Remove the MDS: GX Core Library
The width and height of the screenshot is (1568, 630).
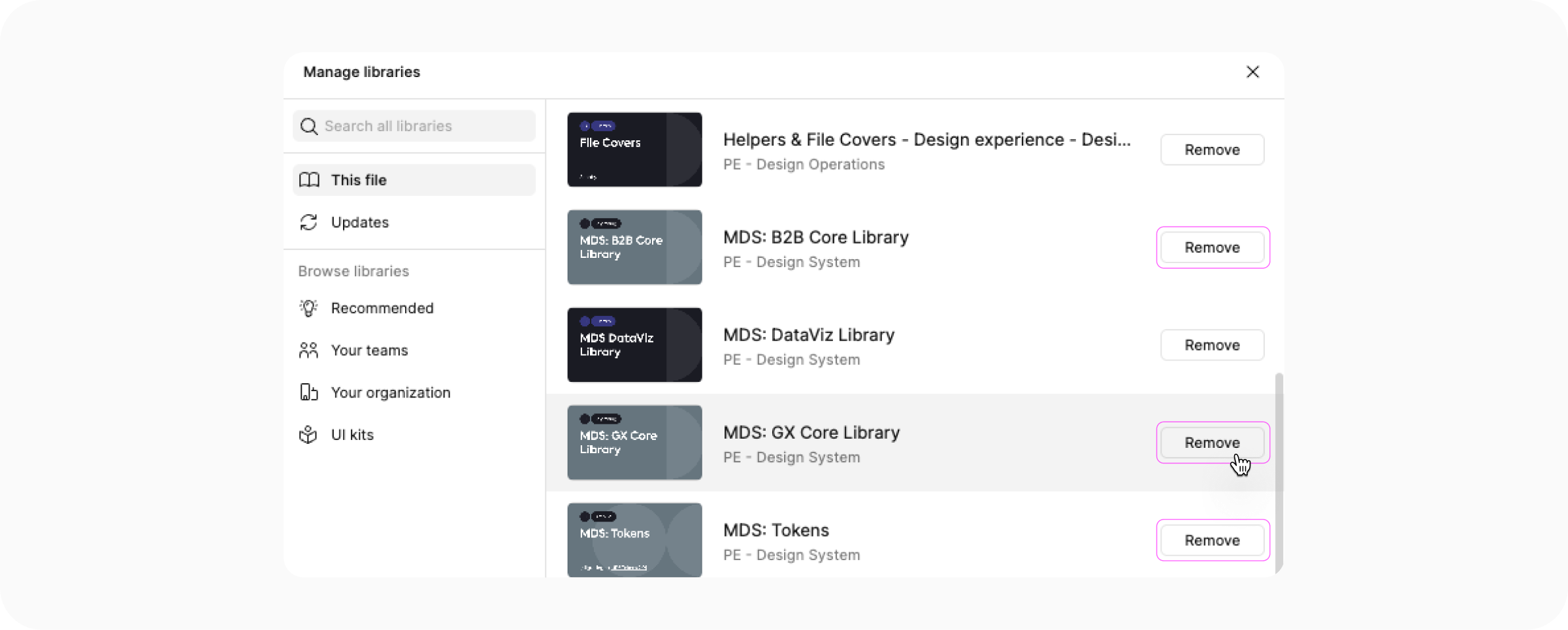[x=1212, y=442]
